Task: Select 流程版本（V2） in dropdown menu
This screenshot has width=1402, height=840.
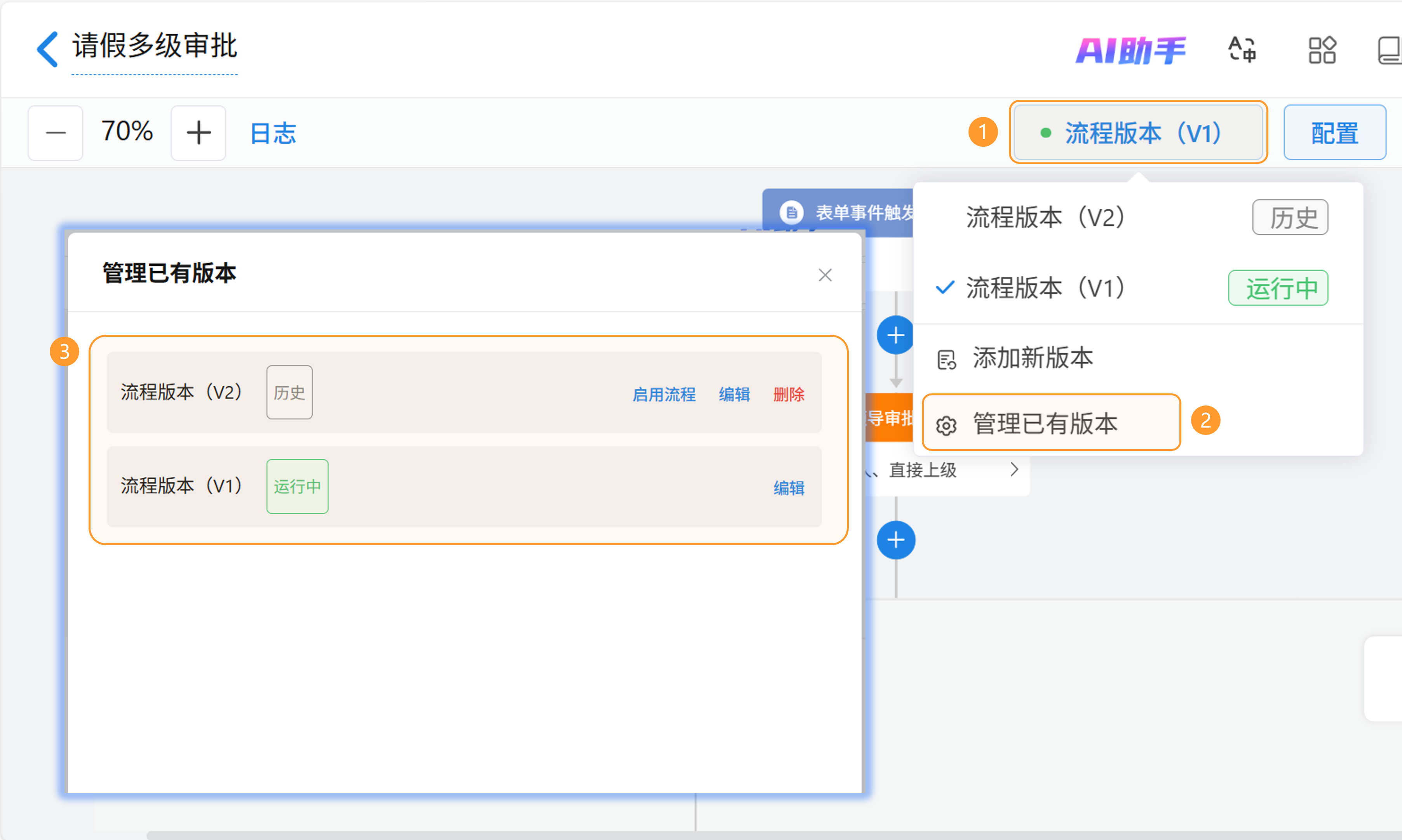Action: click(1045, 217)
